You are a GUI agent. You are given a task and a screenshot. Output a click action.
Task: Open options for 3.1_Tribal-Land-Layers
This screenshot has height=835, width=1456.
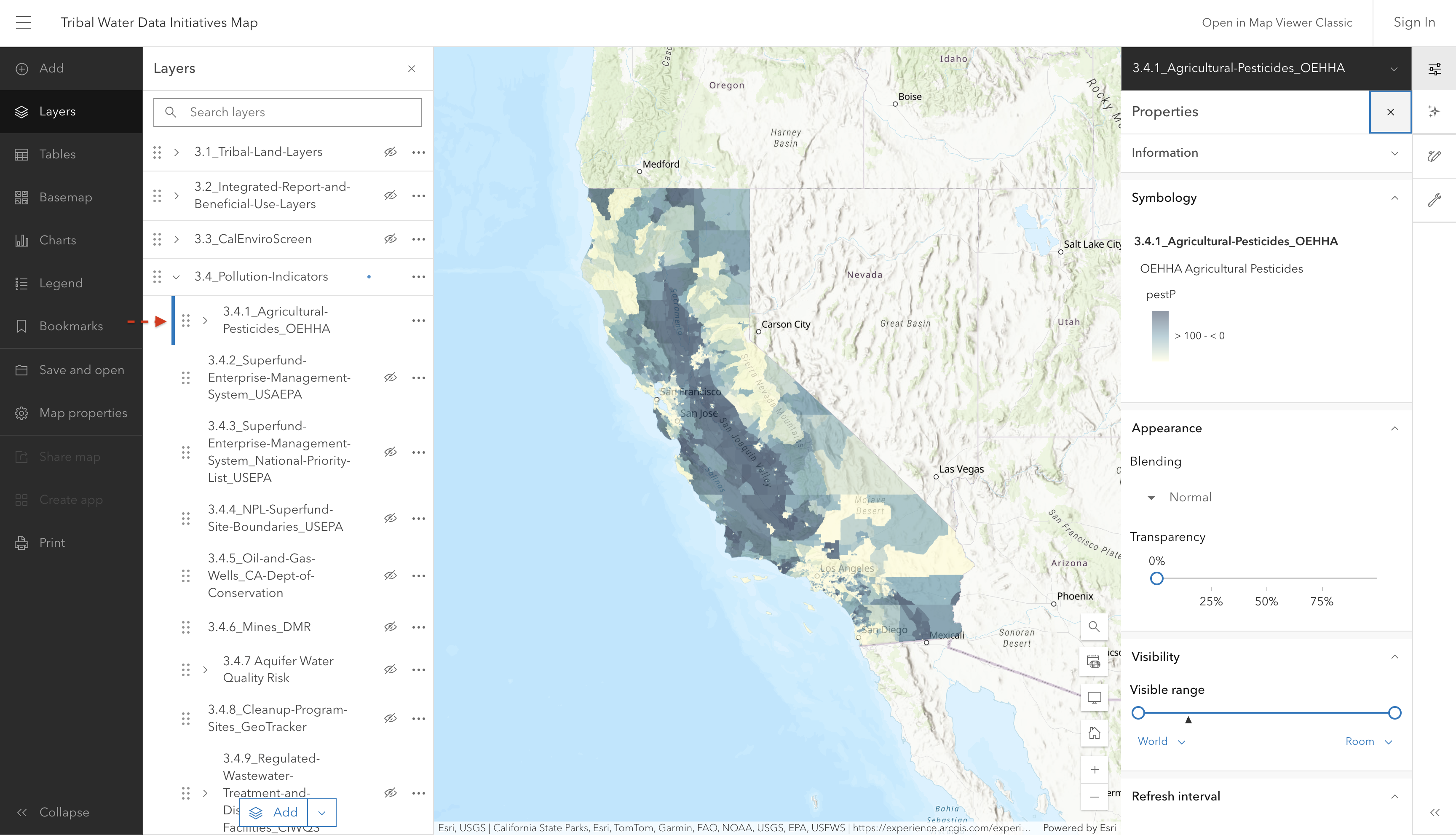pos(419,152)
